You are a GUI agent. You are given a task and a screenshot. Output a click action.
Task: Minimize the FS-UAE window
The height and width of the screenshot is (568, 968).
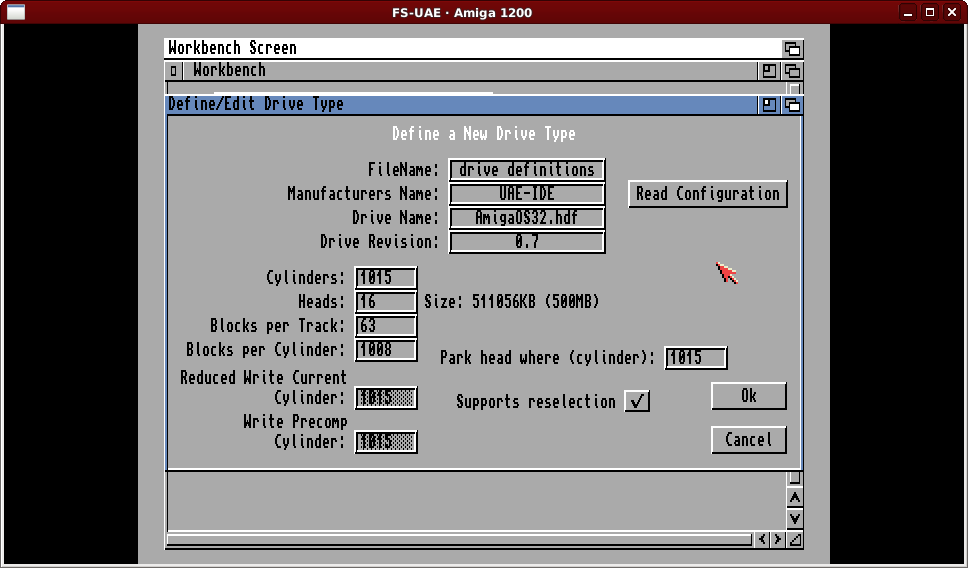click(x=908, y=12)
